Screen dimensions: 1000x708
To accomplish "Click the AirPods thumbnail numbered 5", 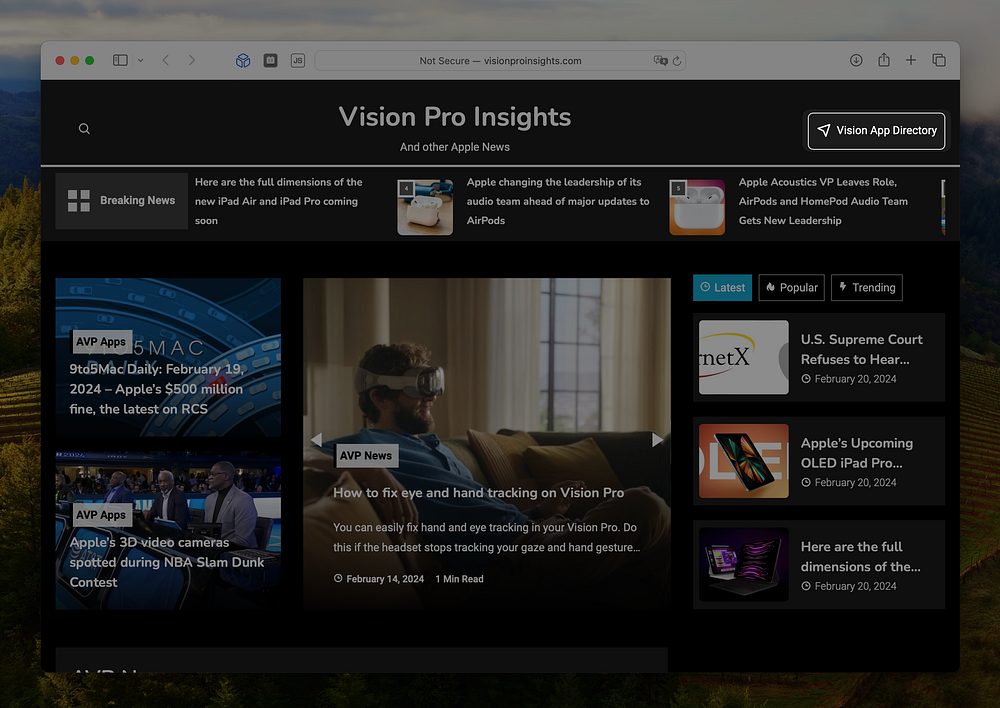I will coord(697,207).
